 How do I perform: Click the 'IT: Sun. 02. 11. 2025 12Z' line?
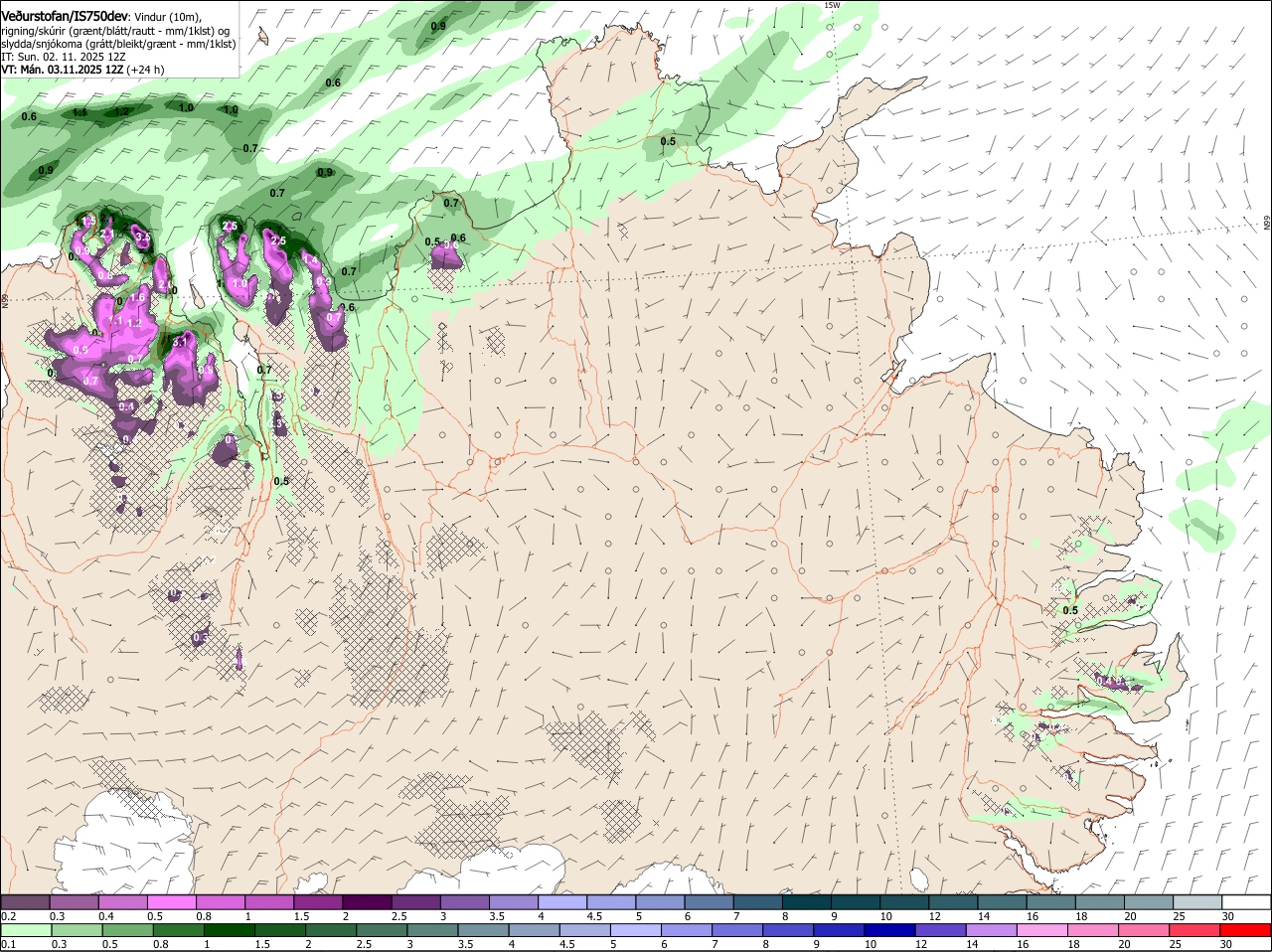tap(63, 57)
